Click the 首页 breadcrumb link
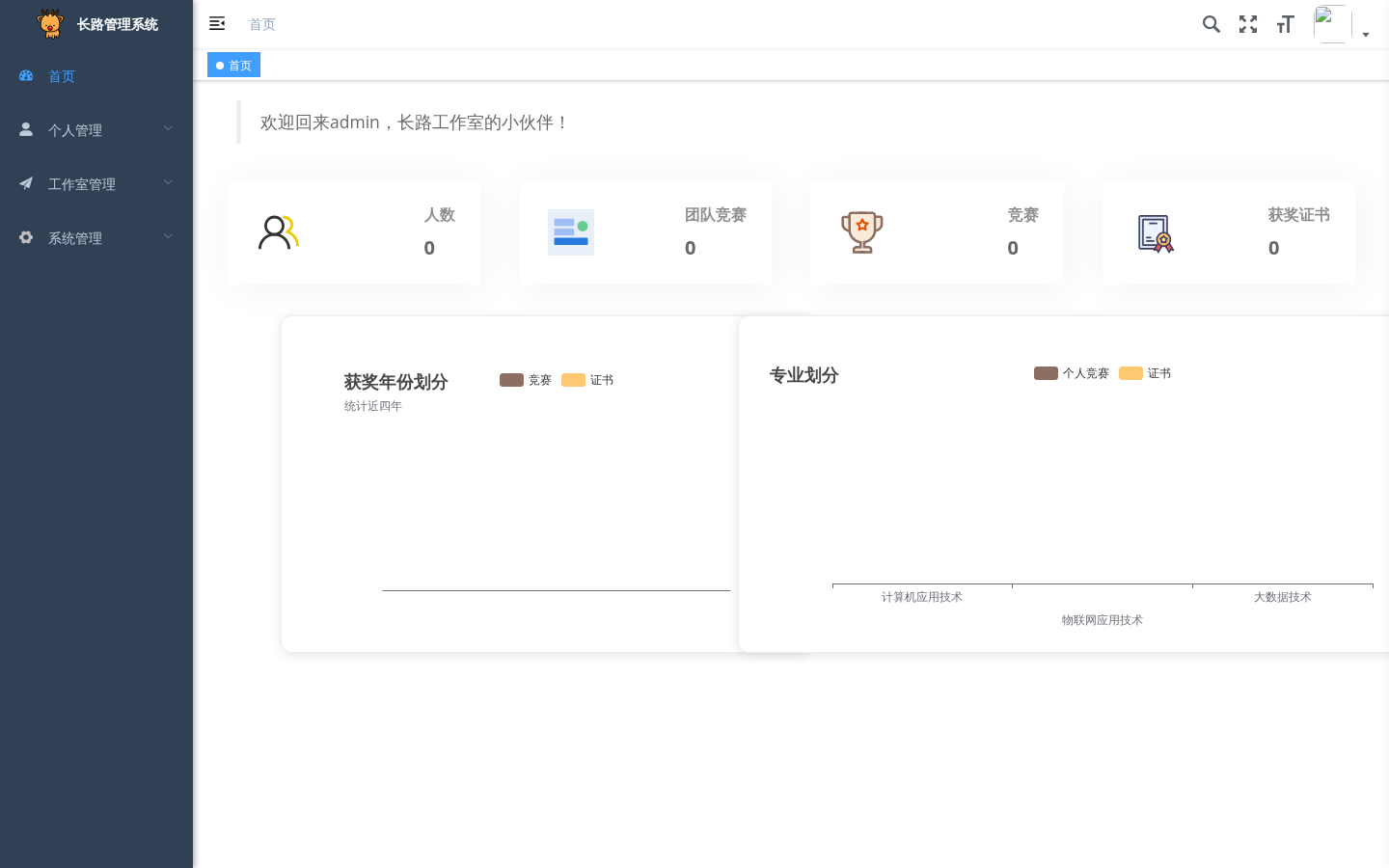The height and width of the screenshot is (868, 1389). pyautogui.click(x=262, y=24)
